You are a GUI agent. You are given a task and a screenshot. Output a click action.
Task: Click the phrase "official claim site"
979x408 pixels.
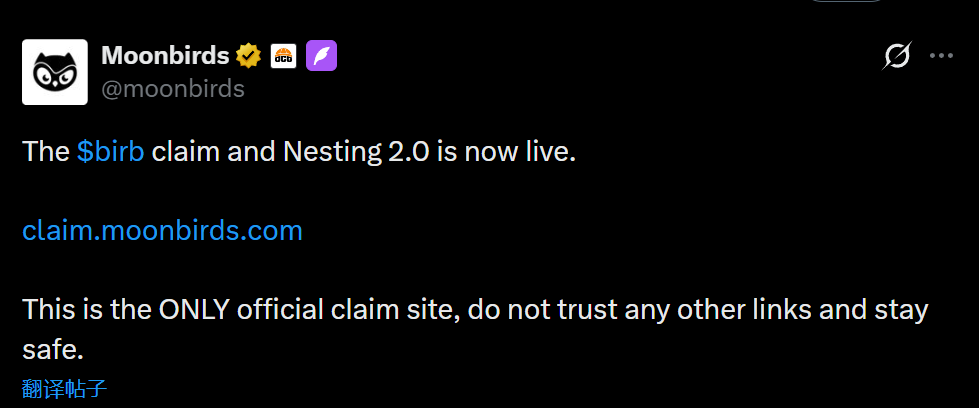point(351,309)
